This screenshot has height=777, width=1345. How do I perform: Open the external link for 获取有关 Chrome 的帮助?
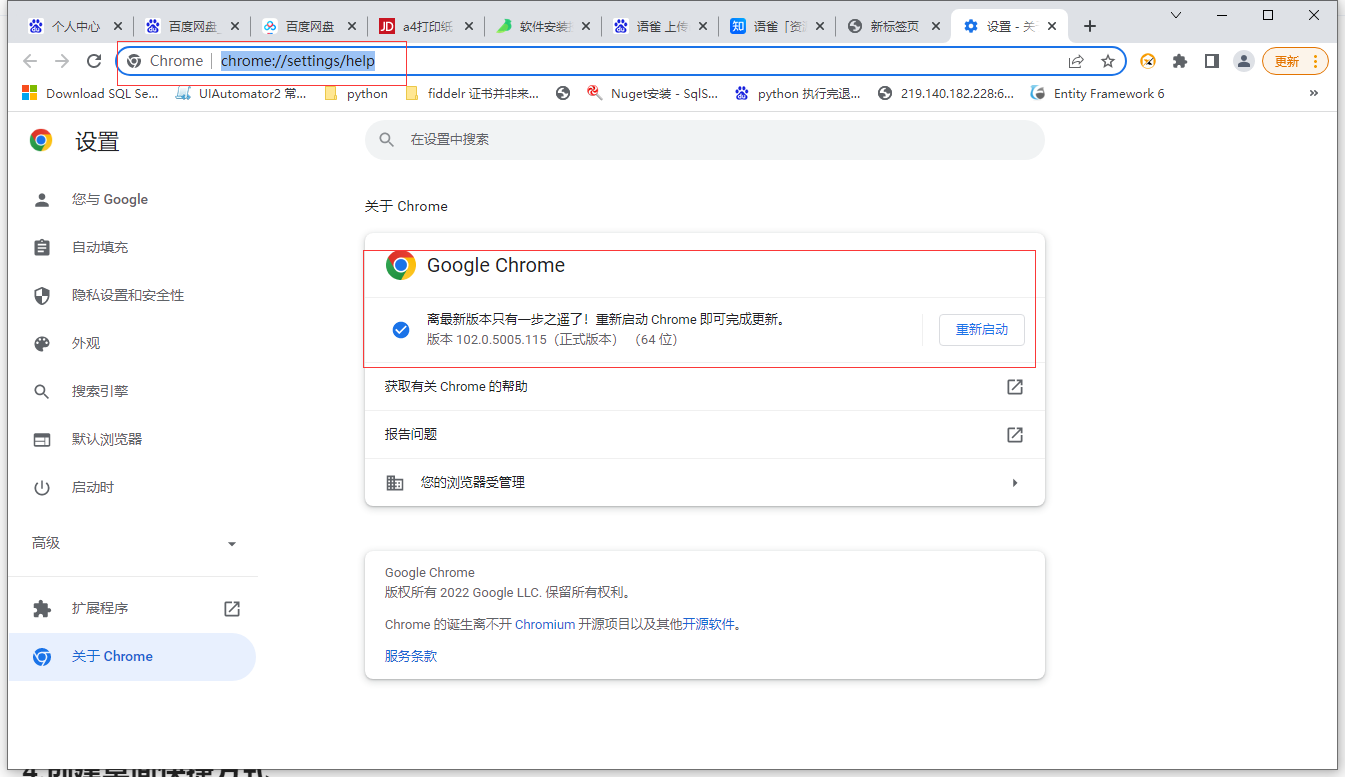tap(1015, 386)
